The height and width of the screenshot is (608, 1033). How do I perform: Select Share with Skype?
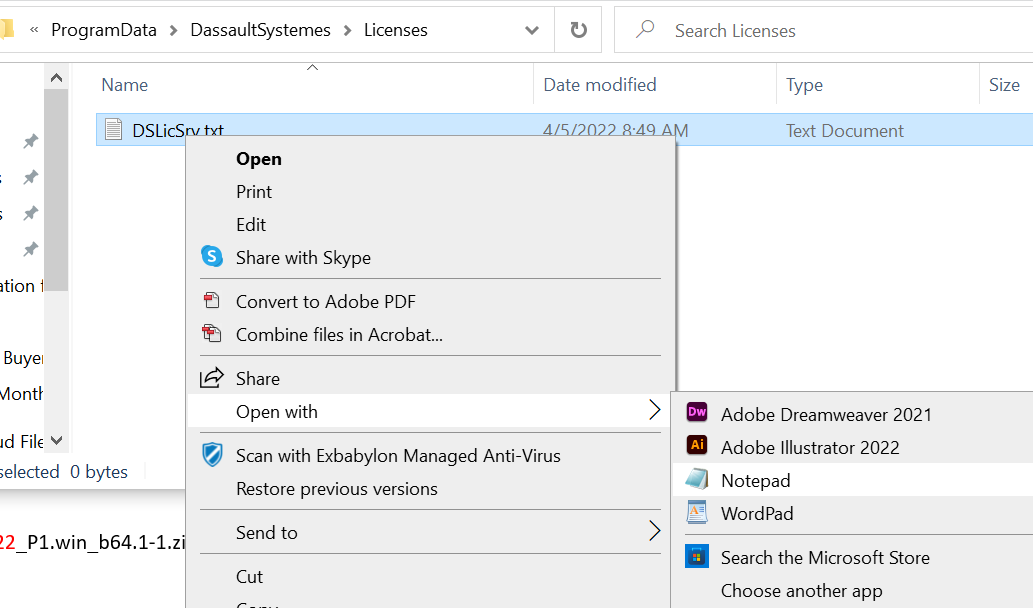pyautogui.click(x=303, y=258)
